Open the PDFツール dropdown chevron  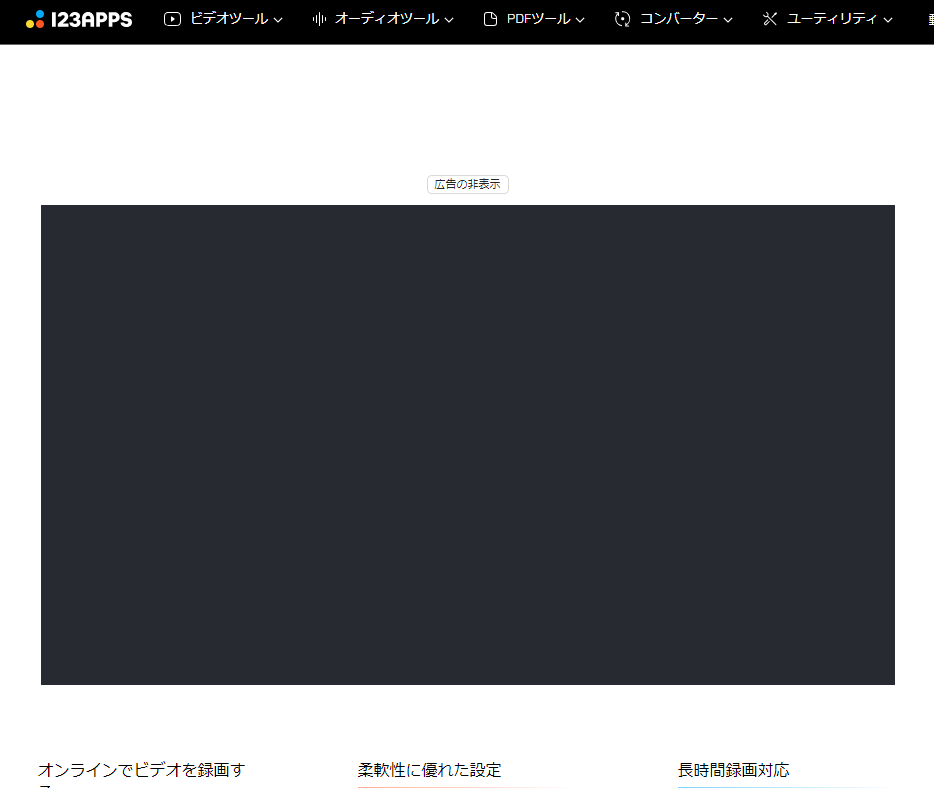581,19
